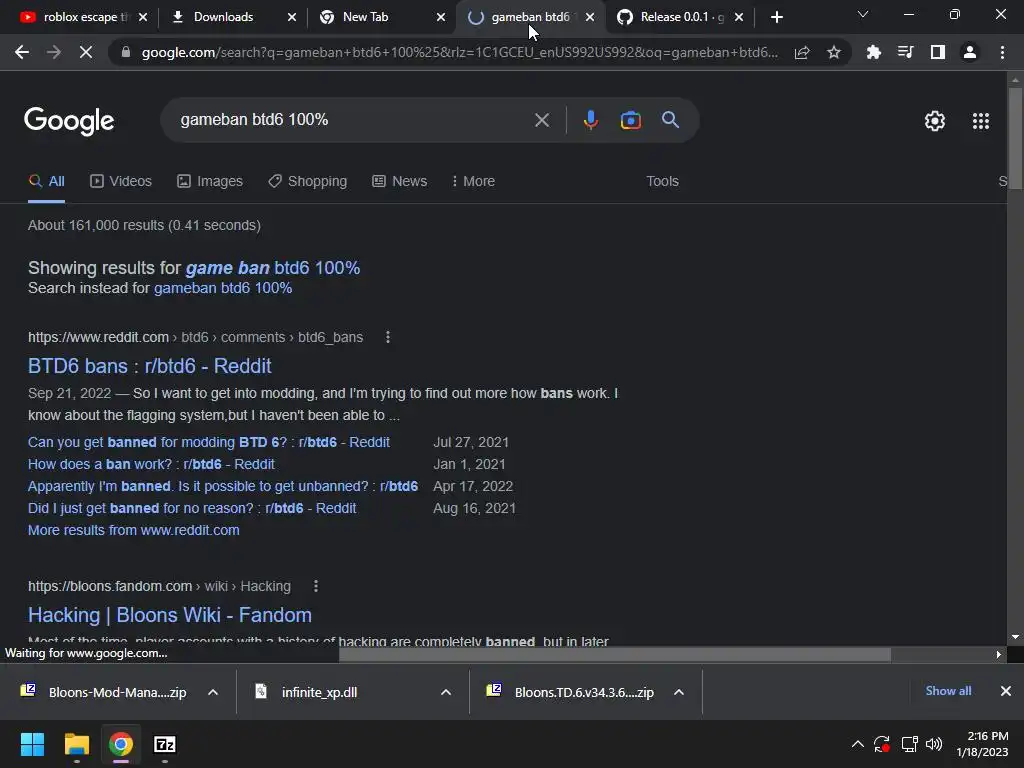Open the Windows Start button
This screenshot has width=1024, height=768.
pos(32,744)
